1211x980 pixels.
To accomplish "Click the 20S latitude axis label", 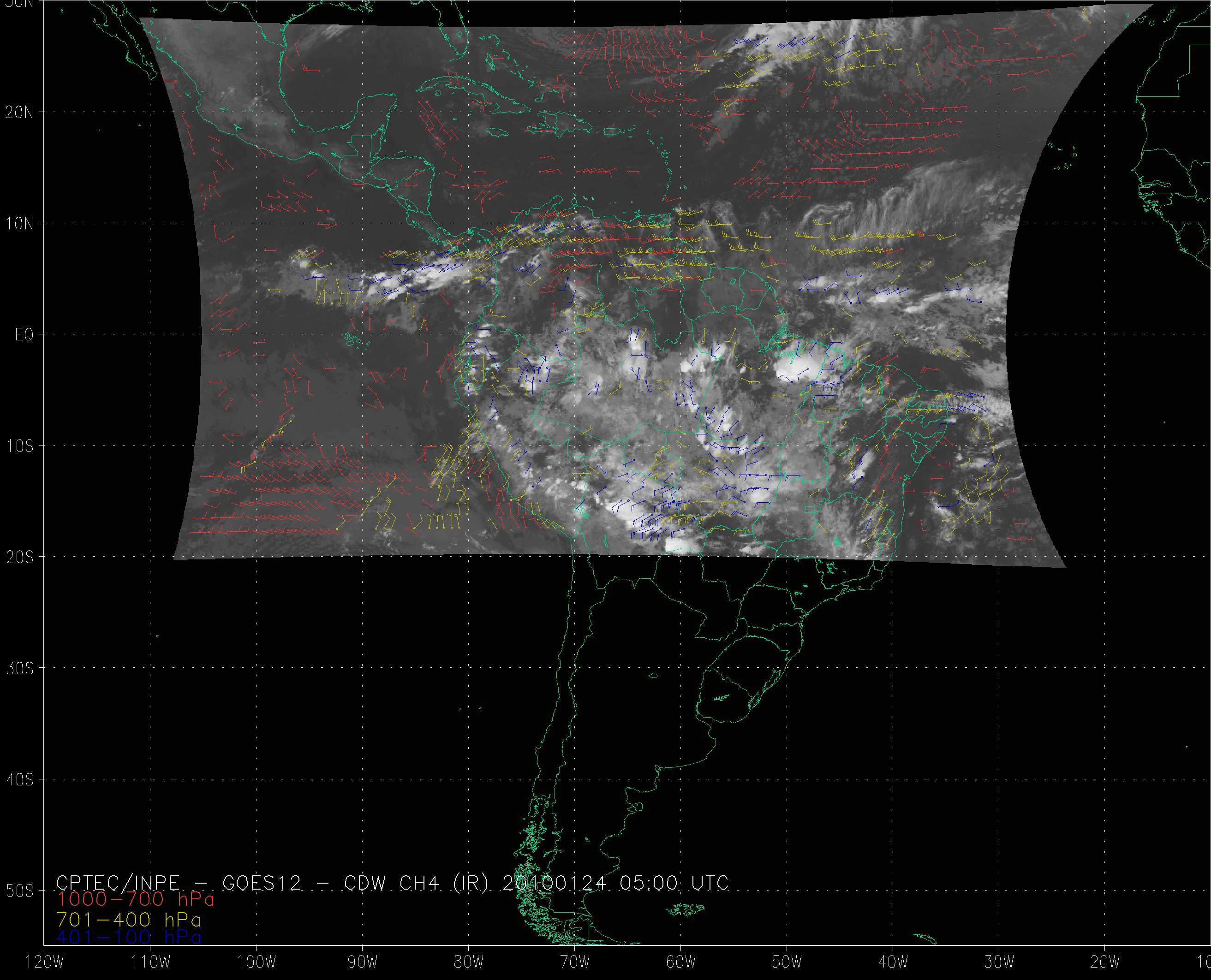I will [20, 557].
